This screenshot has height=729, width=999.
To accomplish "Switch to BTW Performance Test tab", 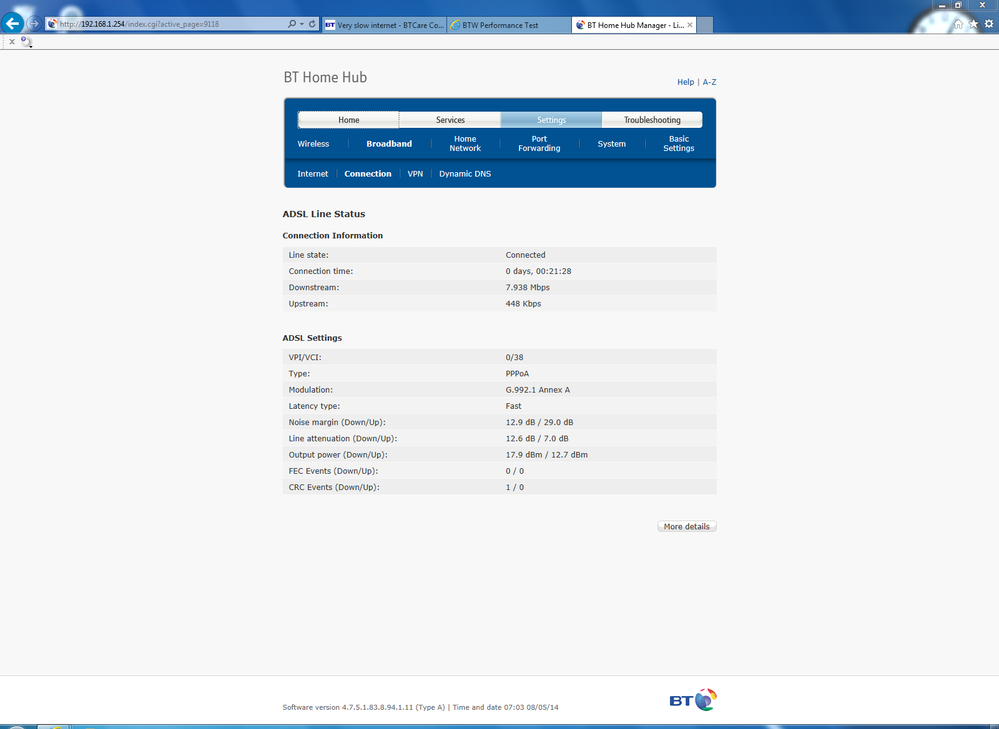I will [x=508, y=25].
